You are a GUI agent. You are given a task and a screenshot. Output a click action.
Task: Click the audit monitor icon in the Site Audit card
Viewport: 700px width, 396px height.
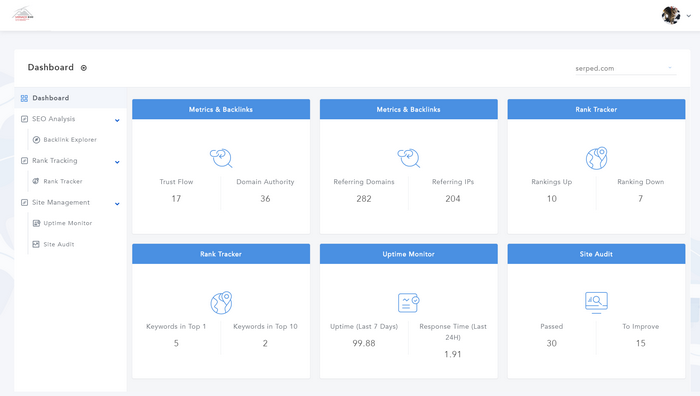(x=596, y=302)
